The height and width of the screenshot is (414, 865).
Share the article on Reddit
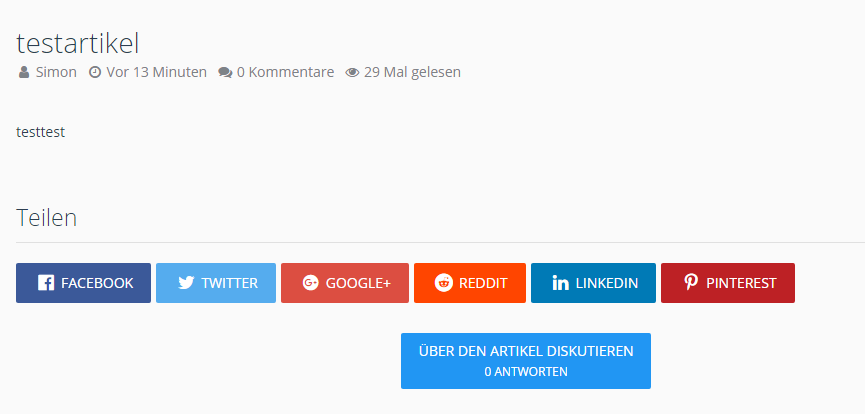(x=470, y=283)
